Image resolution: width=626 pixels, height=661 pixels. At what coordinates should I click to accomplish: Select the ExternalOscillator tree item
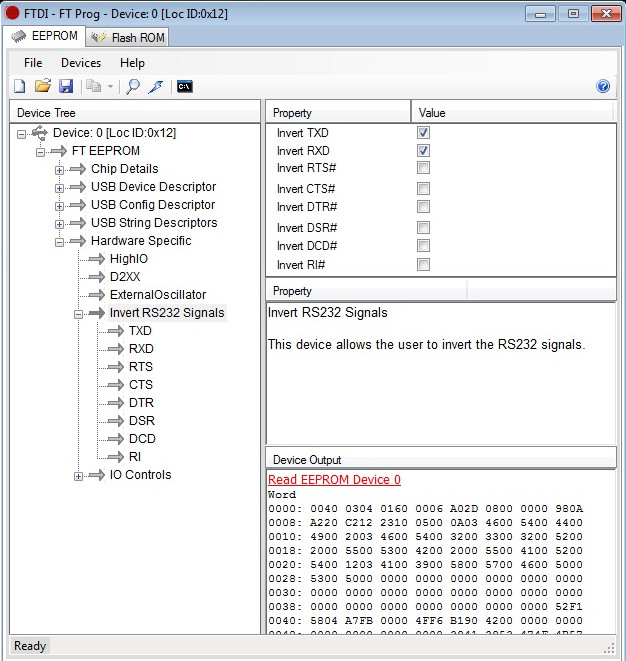158,295
